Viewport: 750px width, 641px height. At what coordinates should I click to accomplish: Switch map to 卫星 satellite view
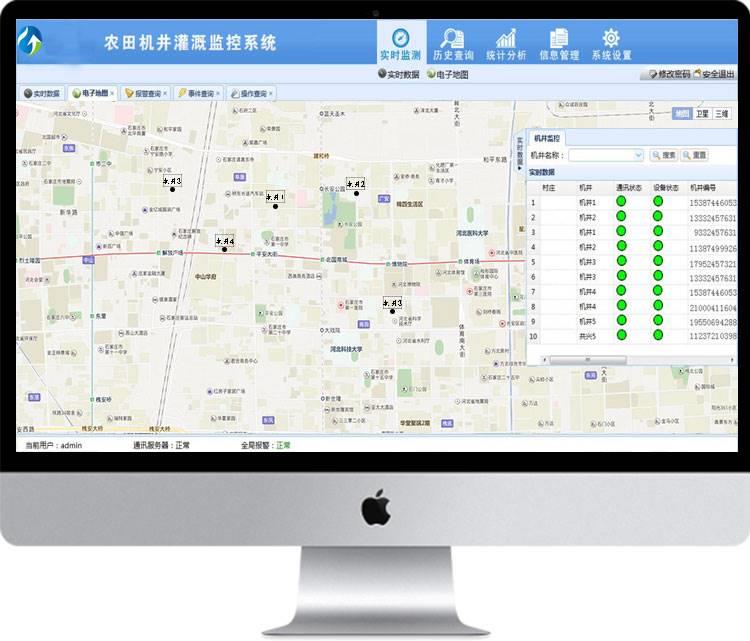point(702,114)
